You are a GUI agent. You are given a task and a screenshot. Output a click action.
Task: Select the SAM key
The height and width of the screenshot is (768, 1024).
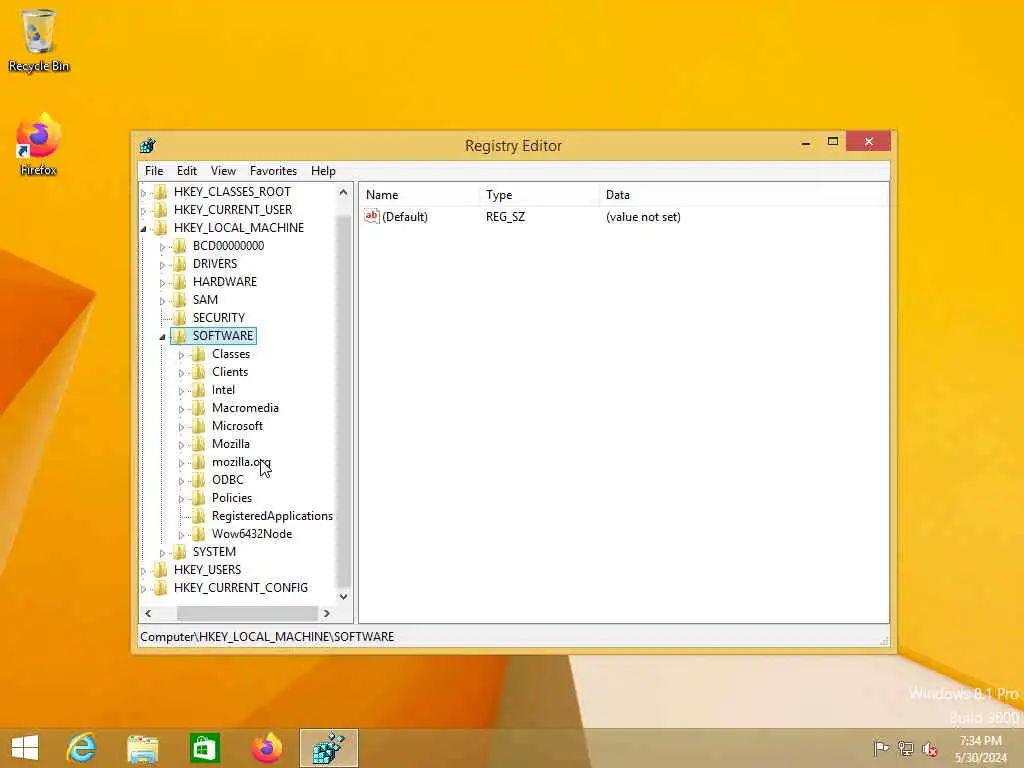click(205, 300)
